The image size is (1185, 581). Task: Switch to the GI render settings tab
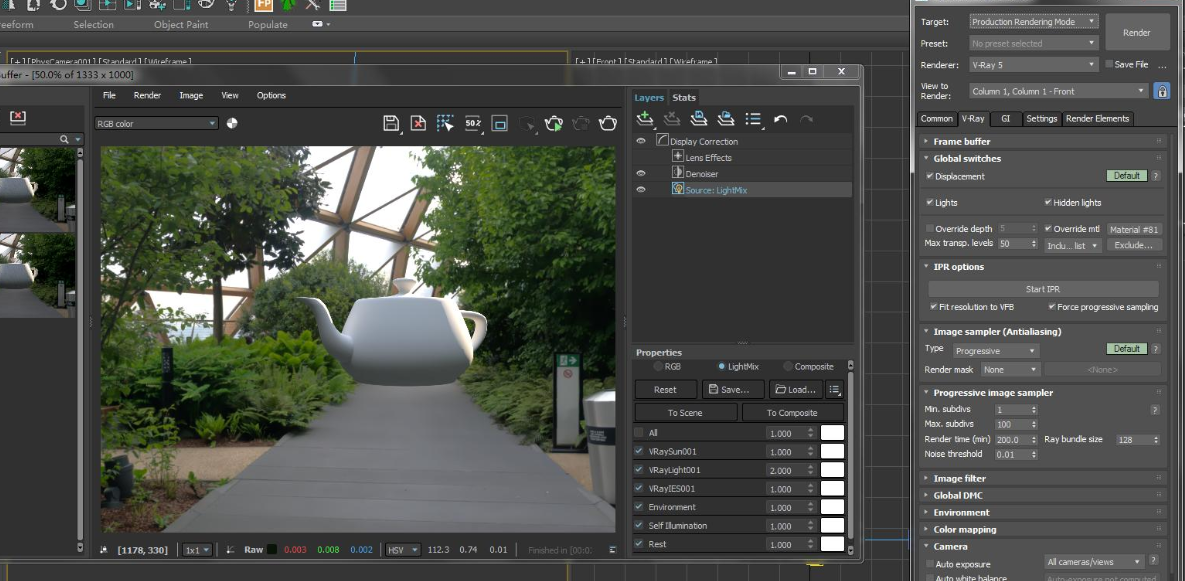pos(1005,118)
